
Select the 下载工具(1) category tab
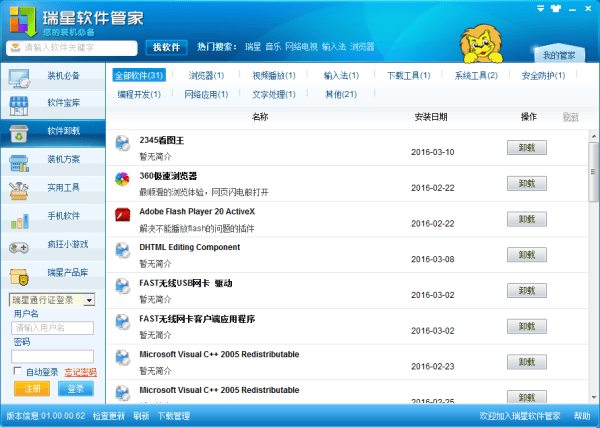tap(409, 75)
